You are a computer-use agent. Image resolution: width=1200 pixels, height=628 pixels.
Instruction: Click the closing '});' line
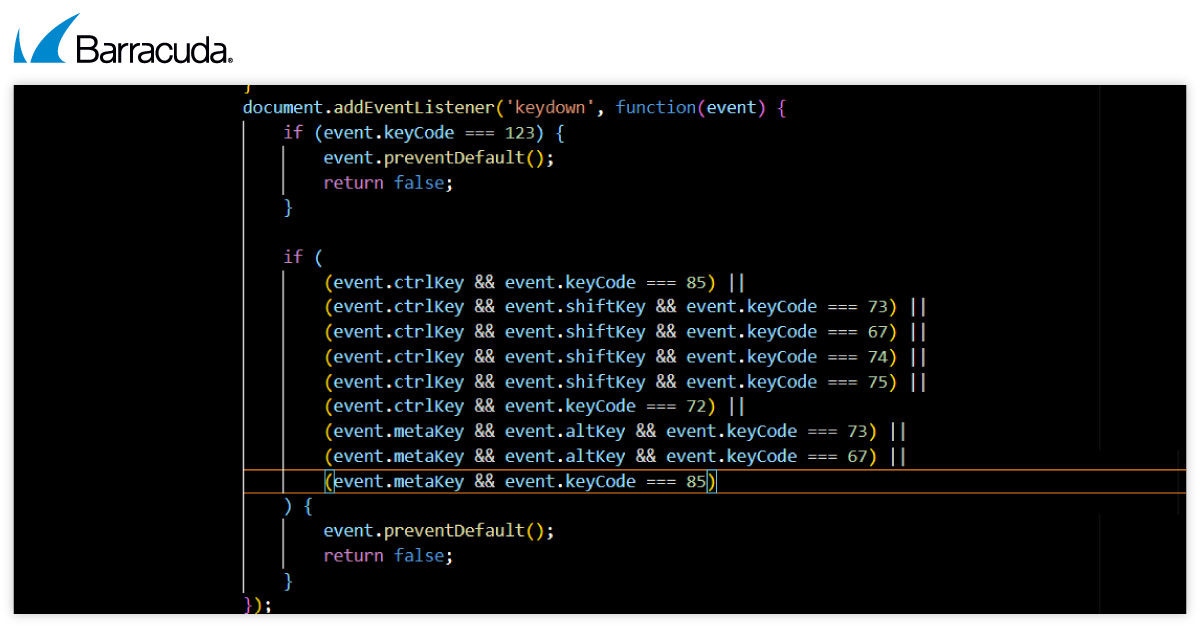pyautogui.click(x=257, y=605)
